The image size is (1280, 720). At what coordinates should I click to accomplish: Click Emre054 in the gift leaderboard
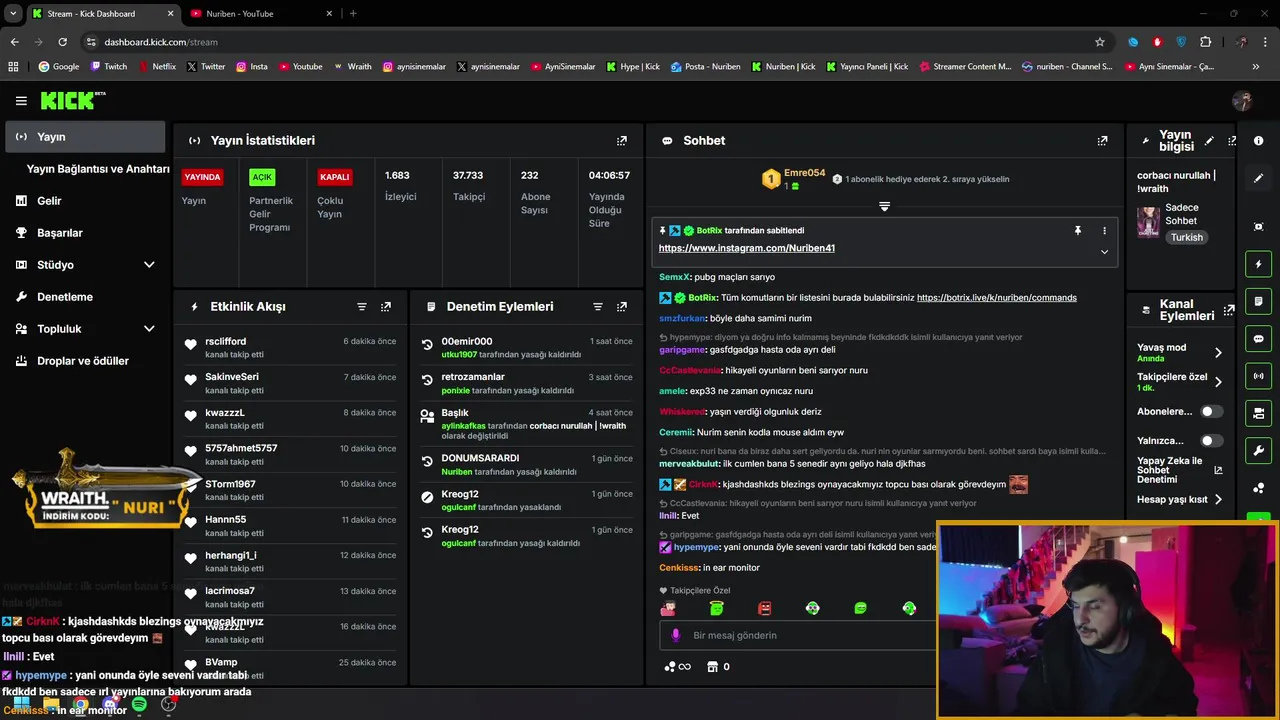805,173
